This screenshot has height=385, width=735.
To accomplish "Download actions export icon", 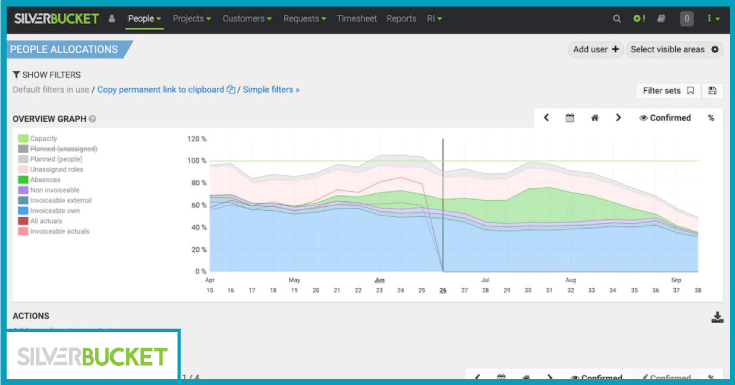I will point(717,317).
